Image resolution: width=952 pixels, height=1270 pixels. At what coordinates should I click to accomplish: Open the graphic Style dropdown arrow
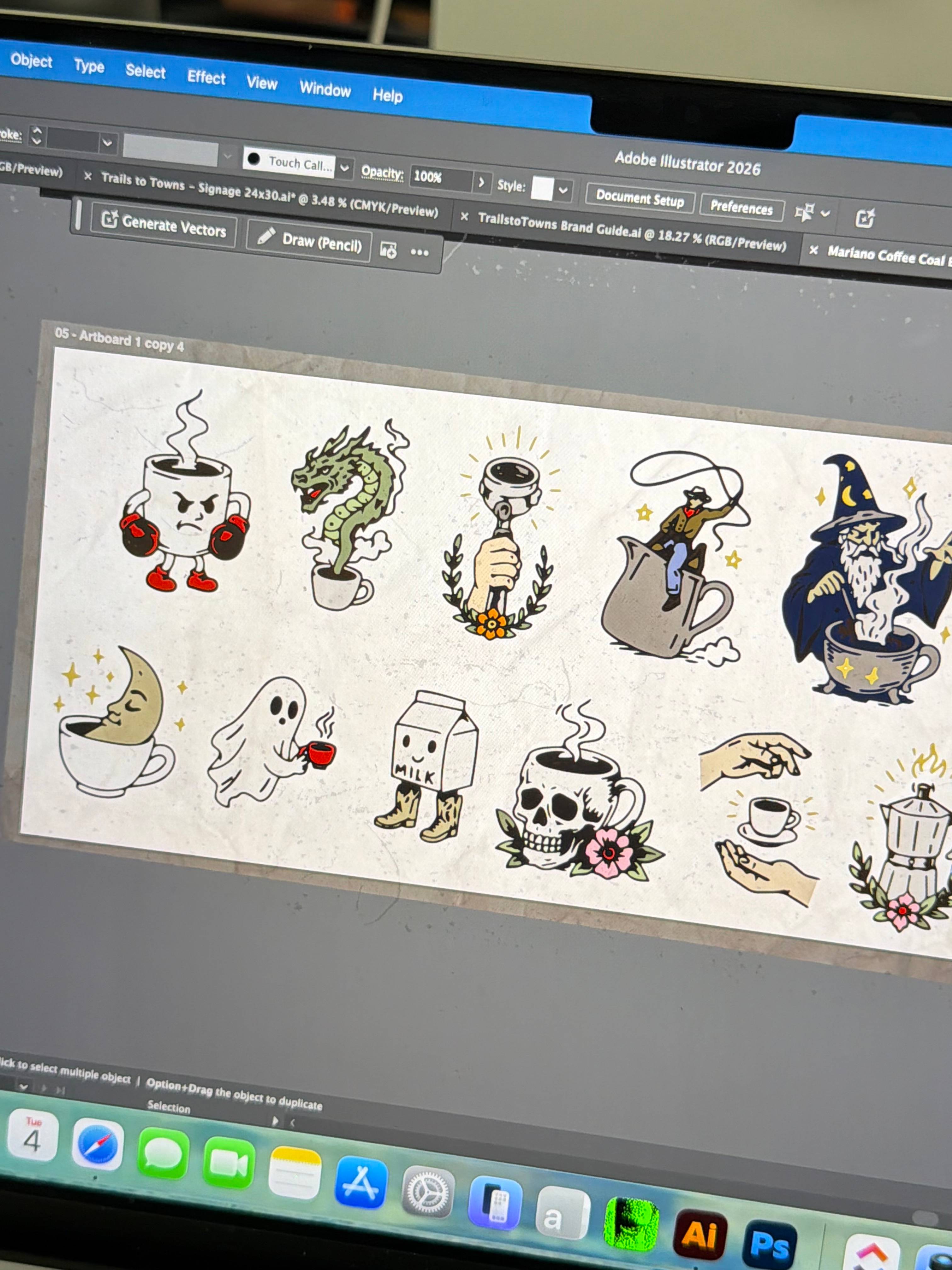click(564, 191)
